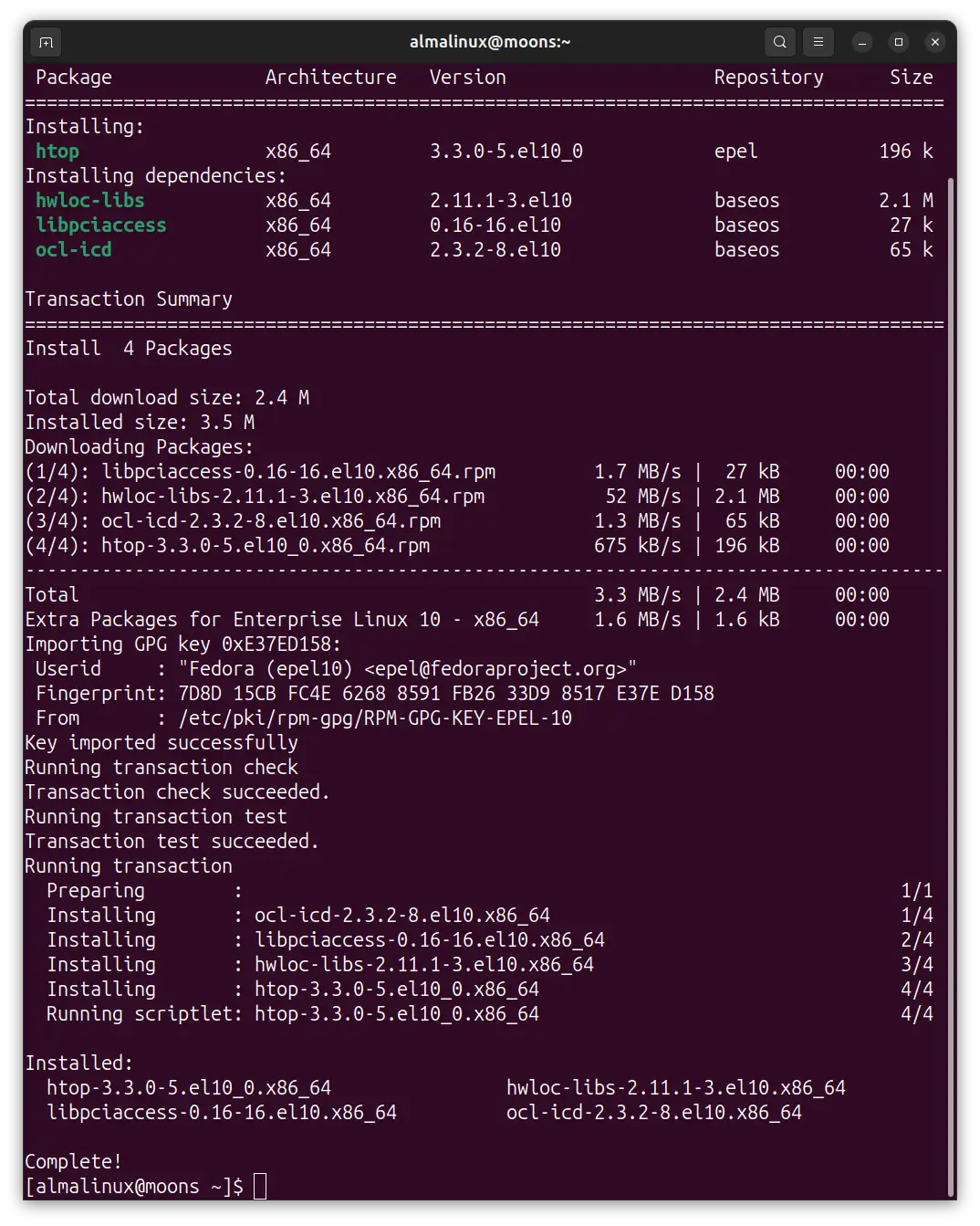Click the hwloc-libs dependency name

(x=90, y=201)
